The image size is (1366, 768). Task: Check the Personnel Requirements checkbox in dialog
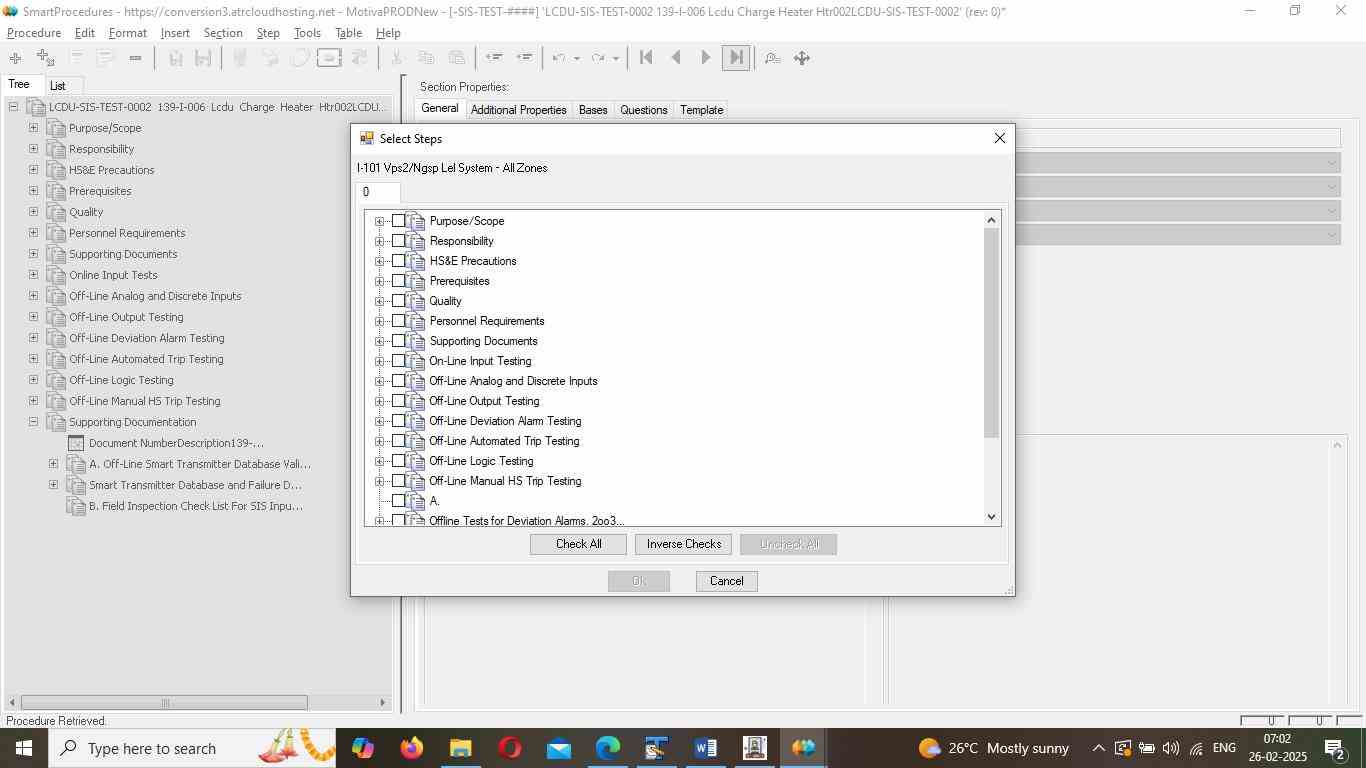coord(398,321)
